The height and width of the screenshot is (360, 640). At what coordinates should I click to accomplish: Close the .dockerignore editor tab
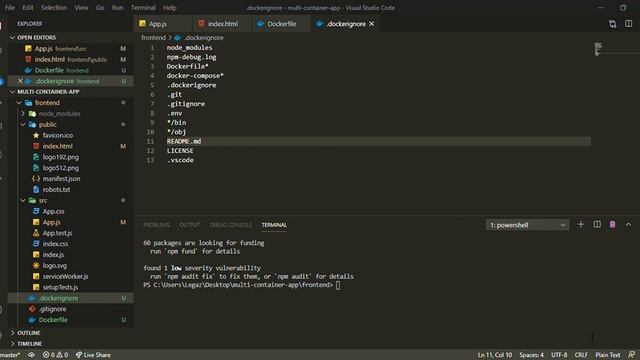point(371,24)
